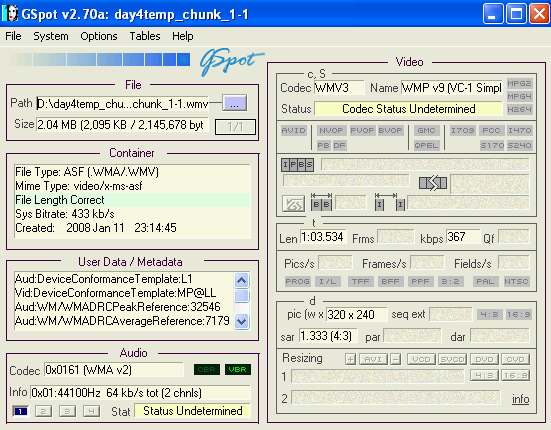Click the PROG indicator
This screenshot has height=430, width=551.
coord(298,281)
